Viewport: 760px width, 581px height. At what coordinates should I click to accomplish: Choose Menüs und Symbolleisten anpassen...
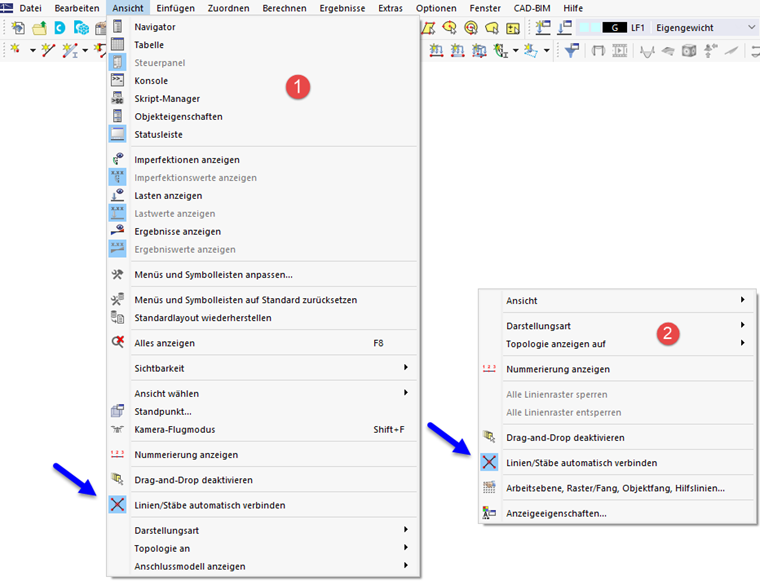pos(262,274)
